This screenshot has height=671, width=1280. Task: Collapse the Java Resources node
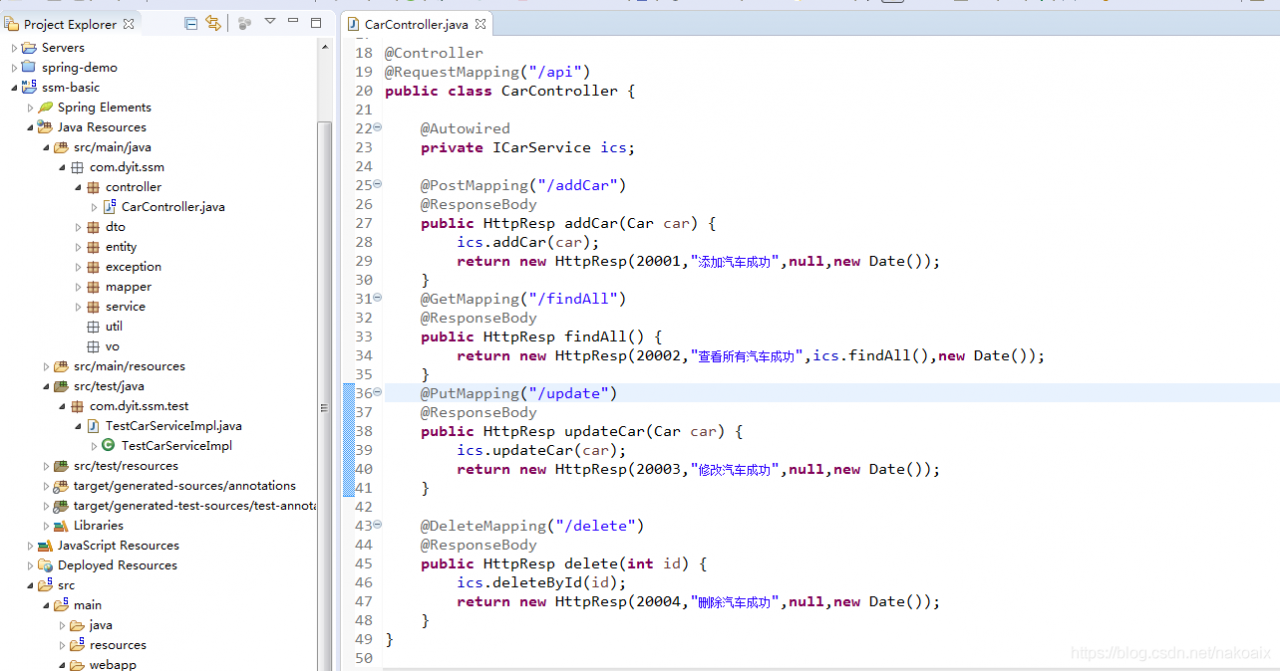(30, 128)
